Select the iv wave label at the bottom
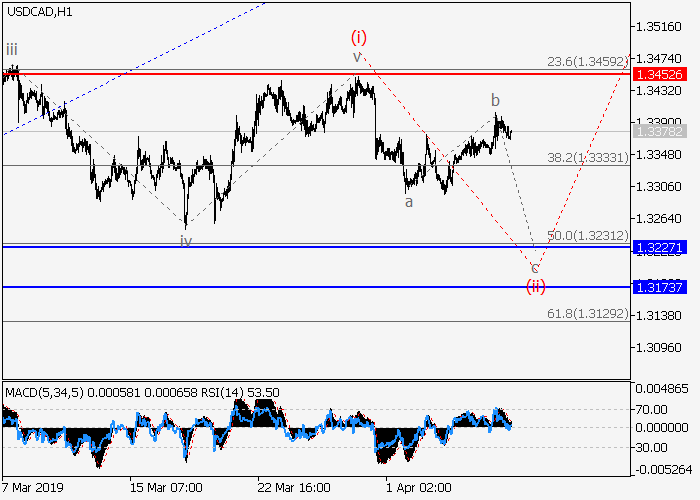Screen dimensions: 700x500 (x=186, y=241)
